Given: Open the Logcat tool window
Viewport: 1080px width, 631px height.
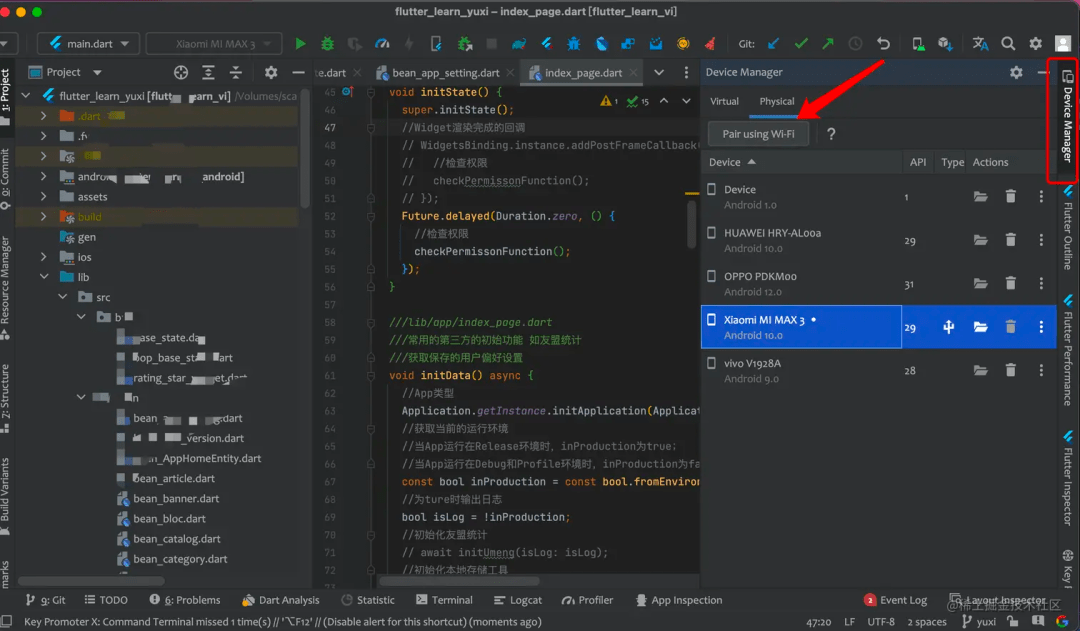Looking at the screenshot, I should pyautogui.click(x=518, y=600).
